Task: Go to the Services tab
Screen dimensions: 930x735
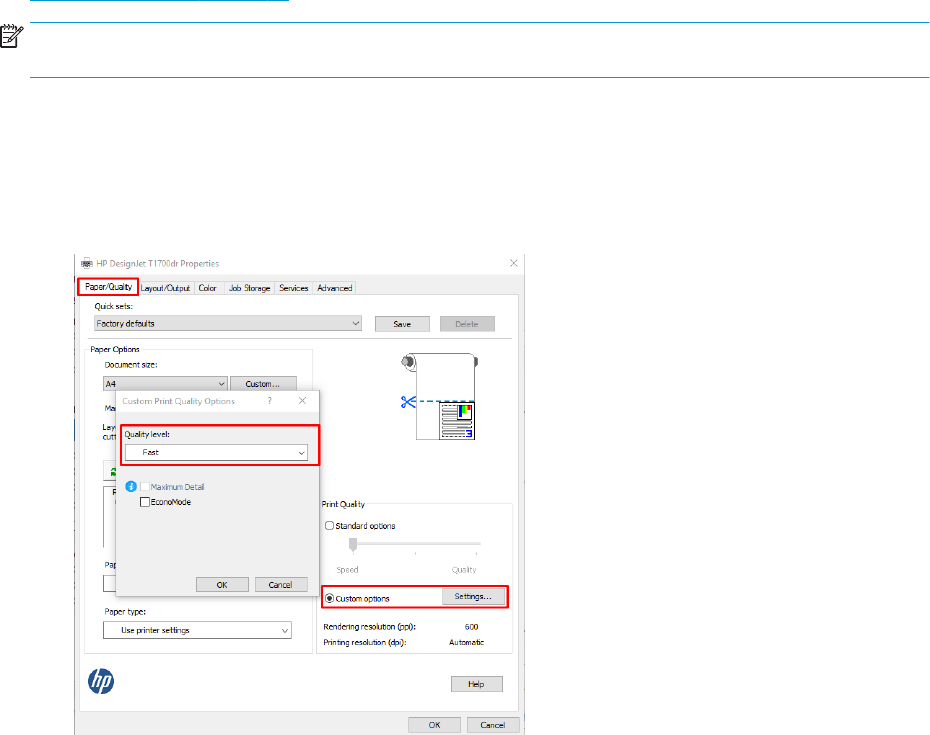Action: 294,288
